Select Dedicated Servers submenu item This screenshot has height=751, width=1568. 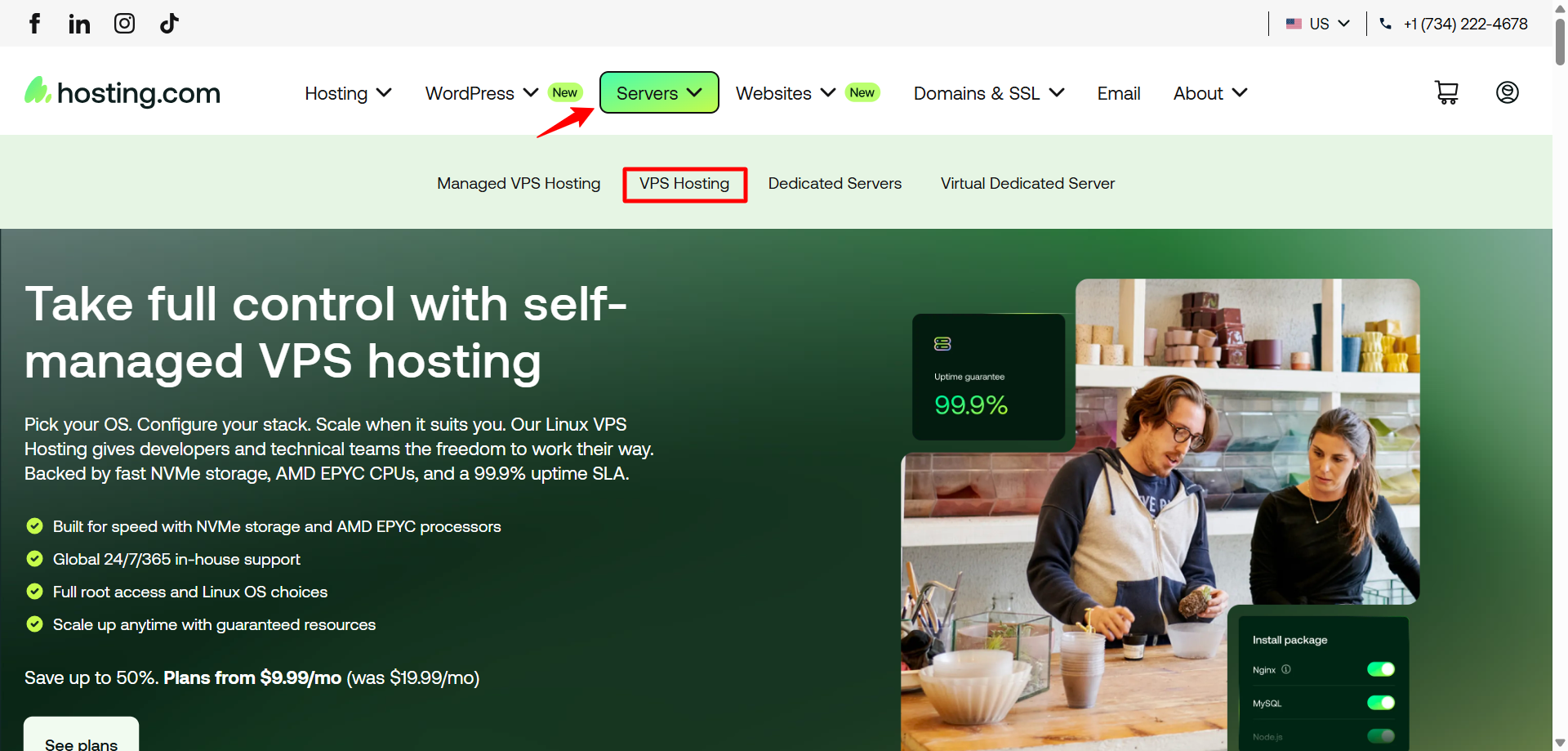pyautogui.click(x=835, y=183)
